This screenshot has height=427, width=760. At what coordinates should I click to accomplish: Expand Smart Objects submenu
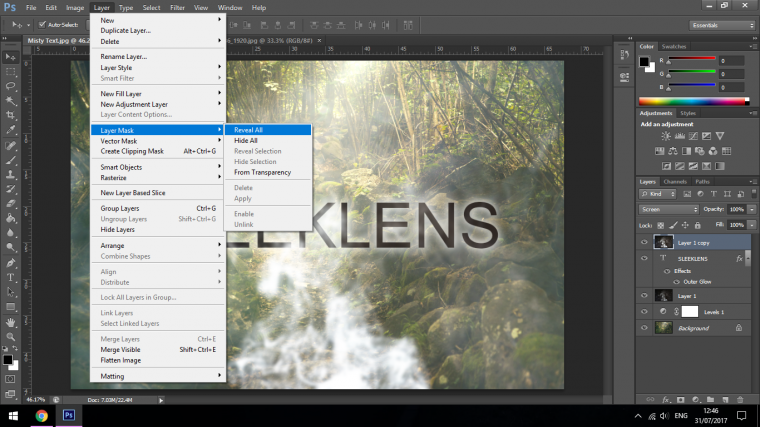tap(158, 167)
